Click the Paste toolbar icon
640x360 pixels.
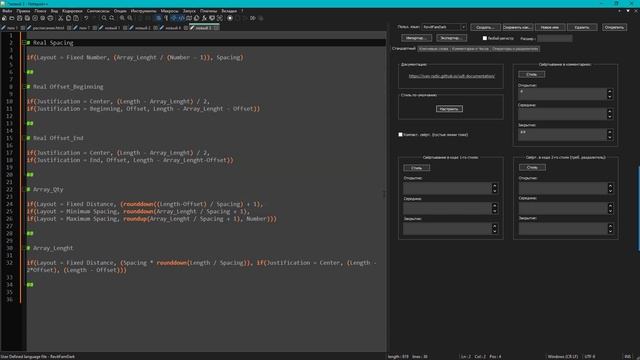pos(76,18)
